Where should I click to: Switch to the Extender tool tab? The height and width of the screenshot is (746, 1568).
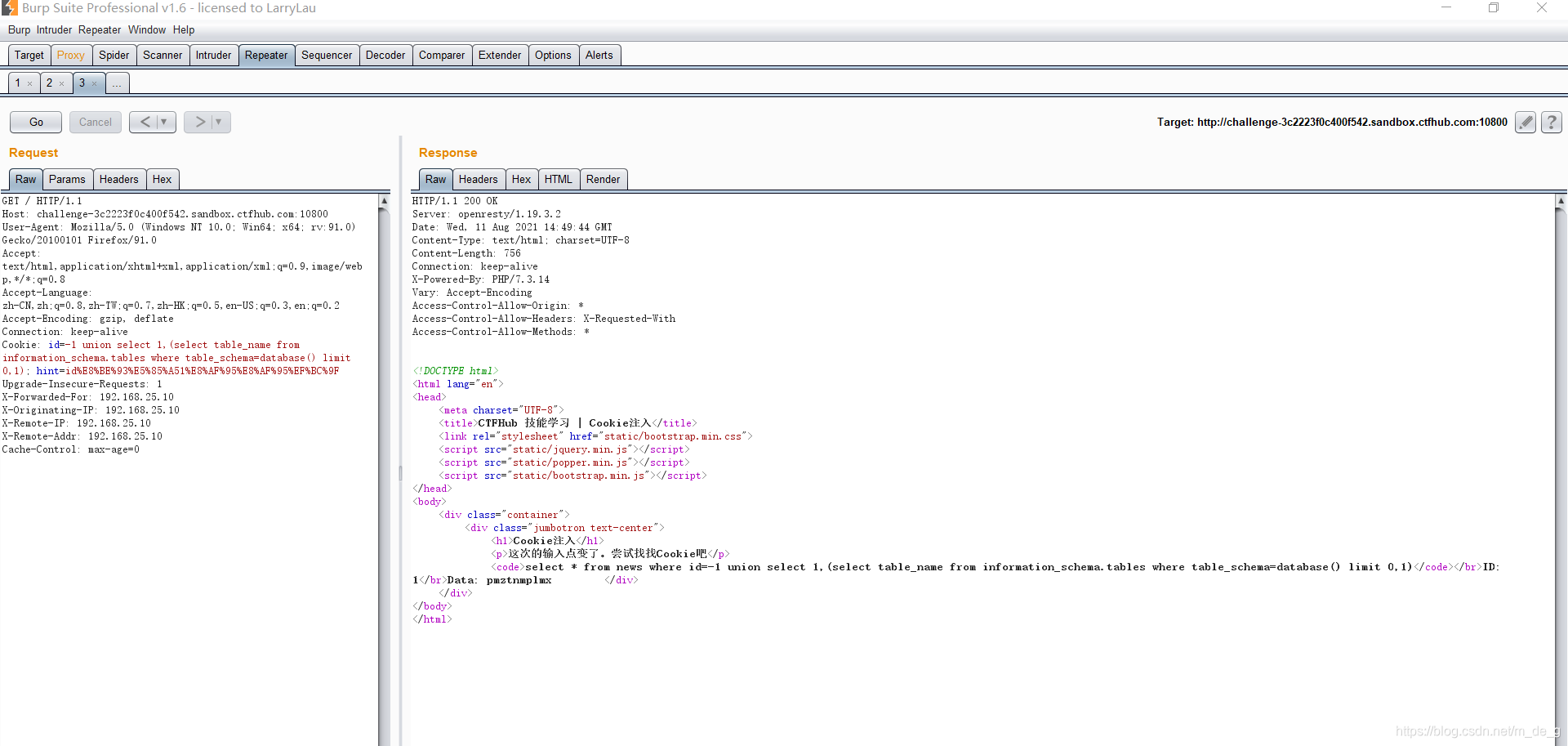point(500,55)
